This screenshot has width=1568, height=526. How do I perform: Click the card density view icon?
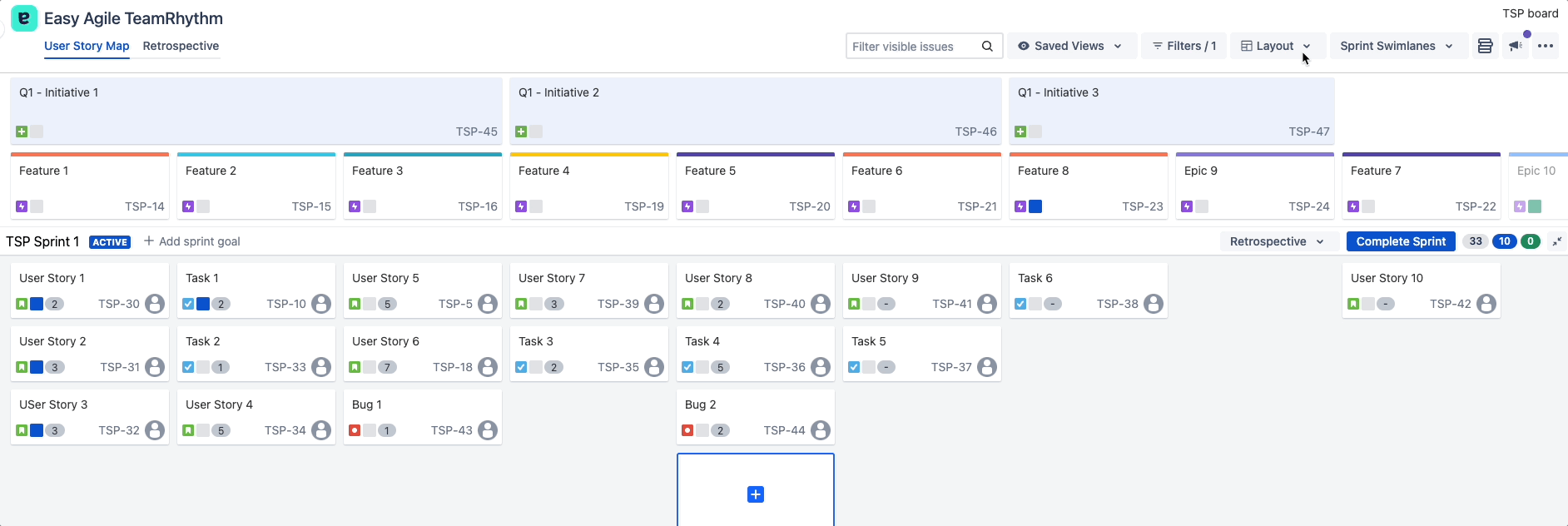point(1485,47)
